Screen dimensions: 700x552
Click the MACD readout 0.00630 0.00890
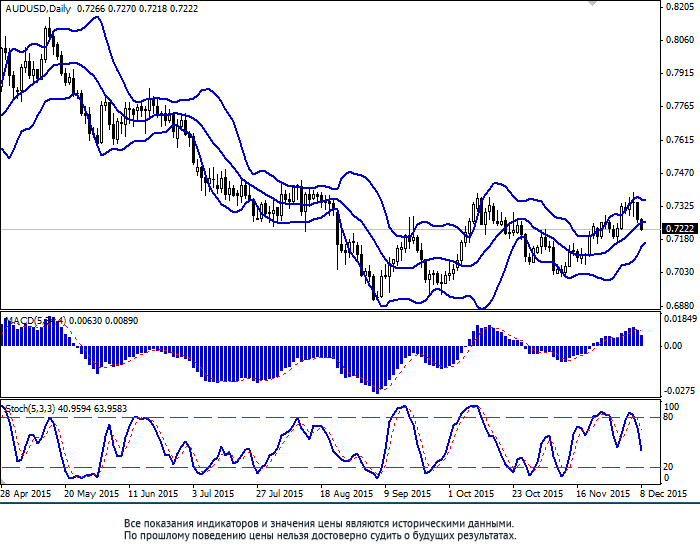pyautogui.click(x=104, y=321)
